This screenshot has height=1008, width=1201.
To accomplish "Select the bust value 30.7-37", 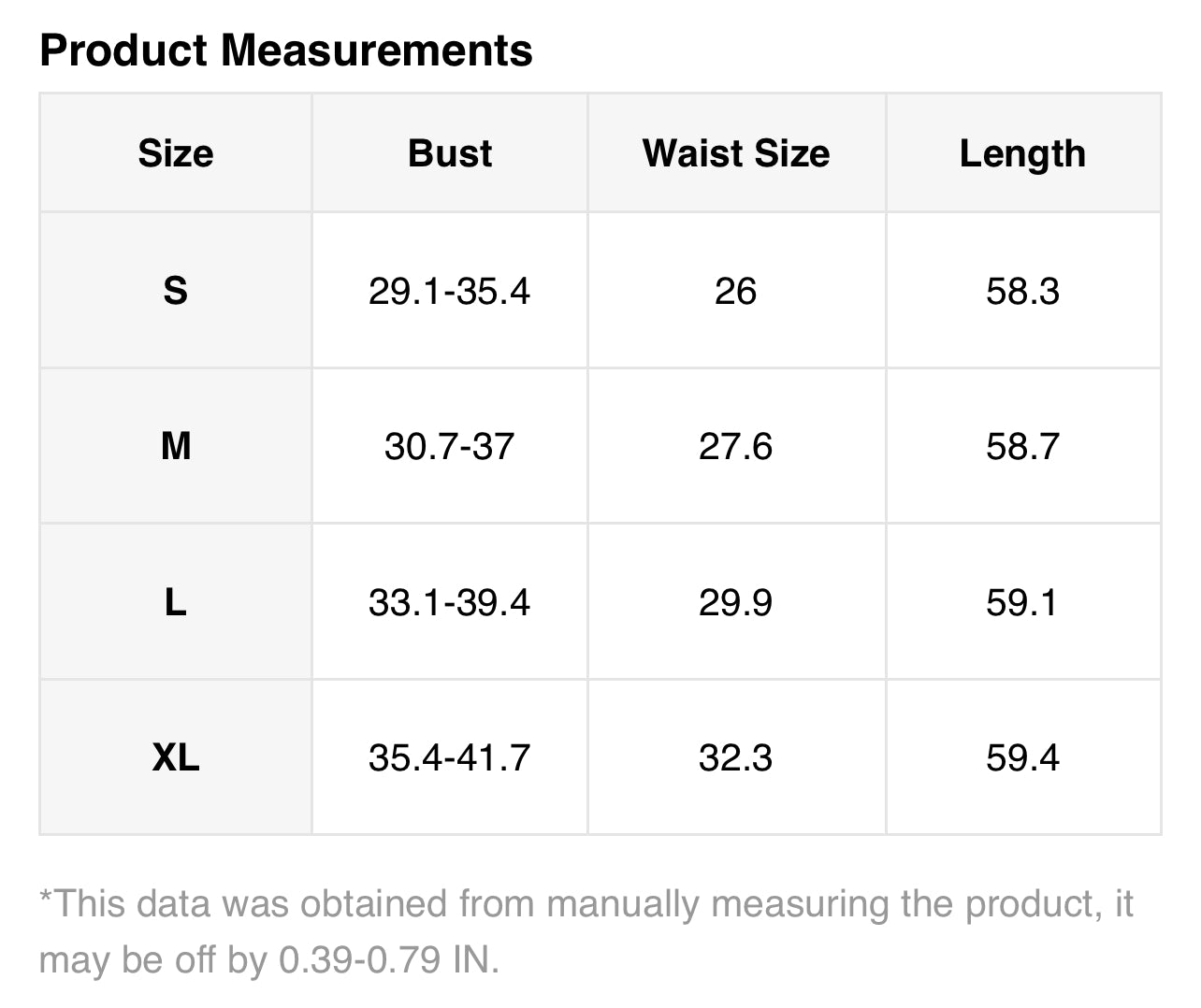I will click(450, 446).
